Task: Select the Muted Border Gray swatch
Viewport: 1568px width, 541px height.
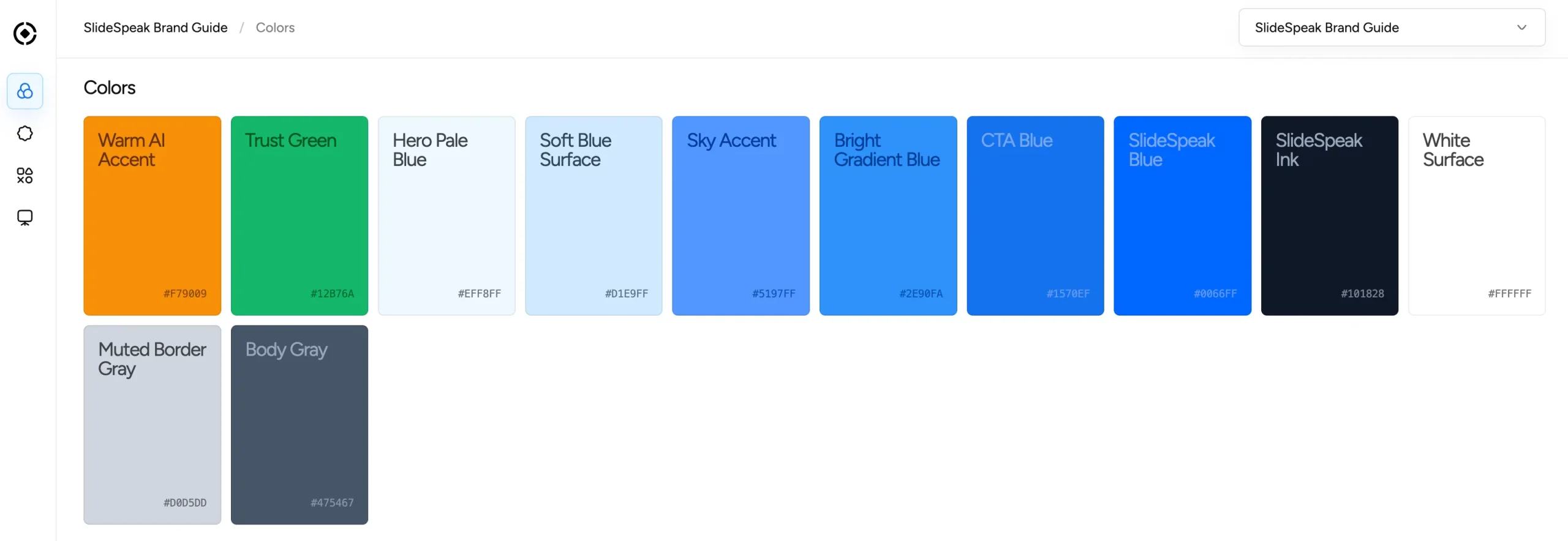Action: (153, 425)
